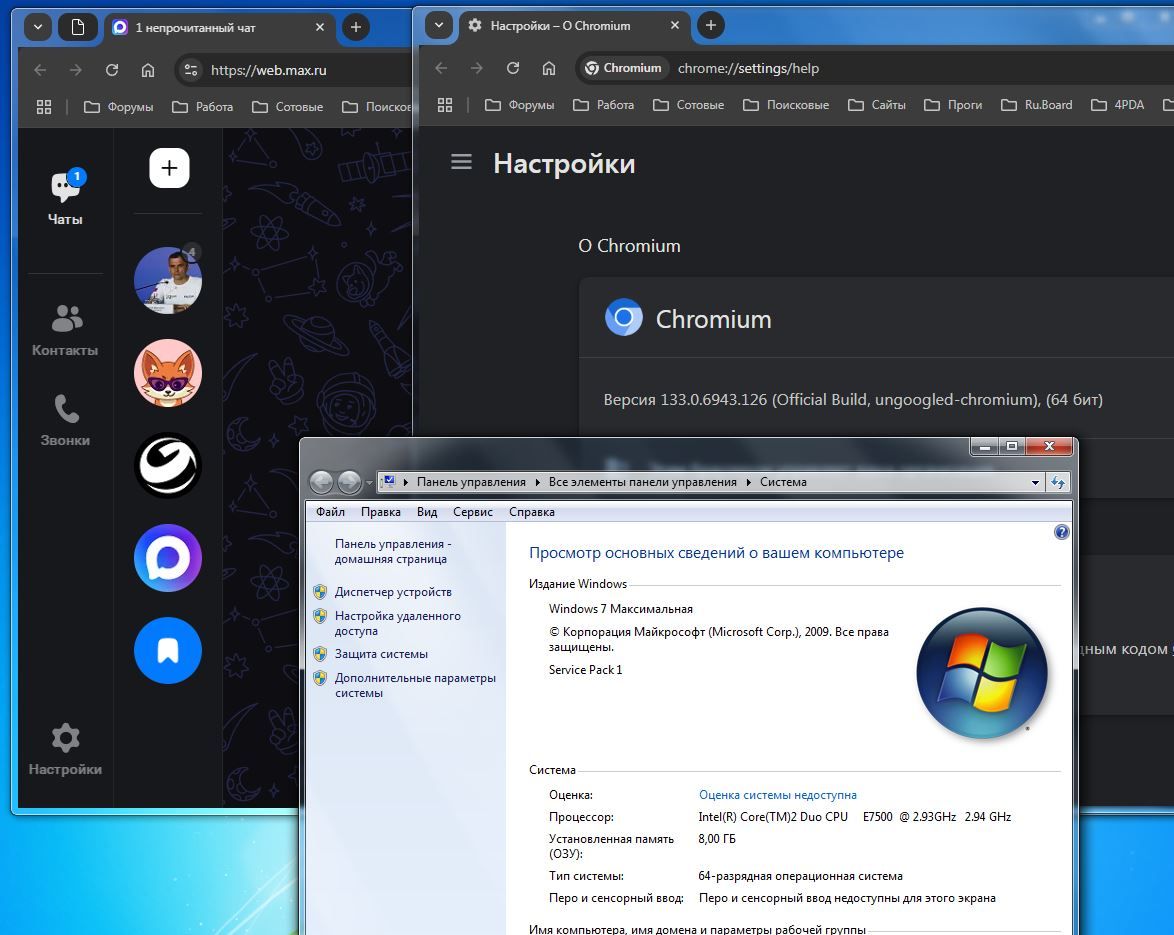Open tab search dropdown in MAX window
Screen dimensions: 1174x935
[x=37, y=28]
